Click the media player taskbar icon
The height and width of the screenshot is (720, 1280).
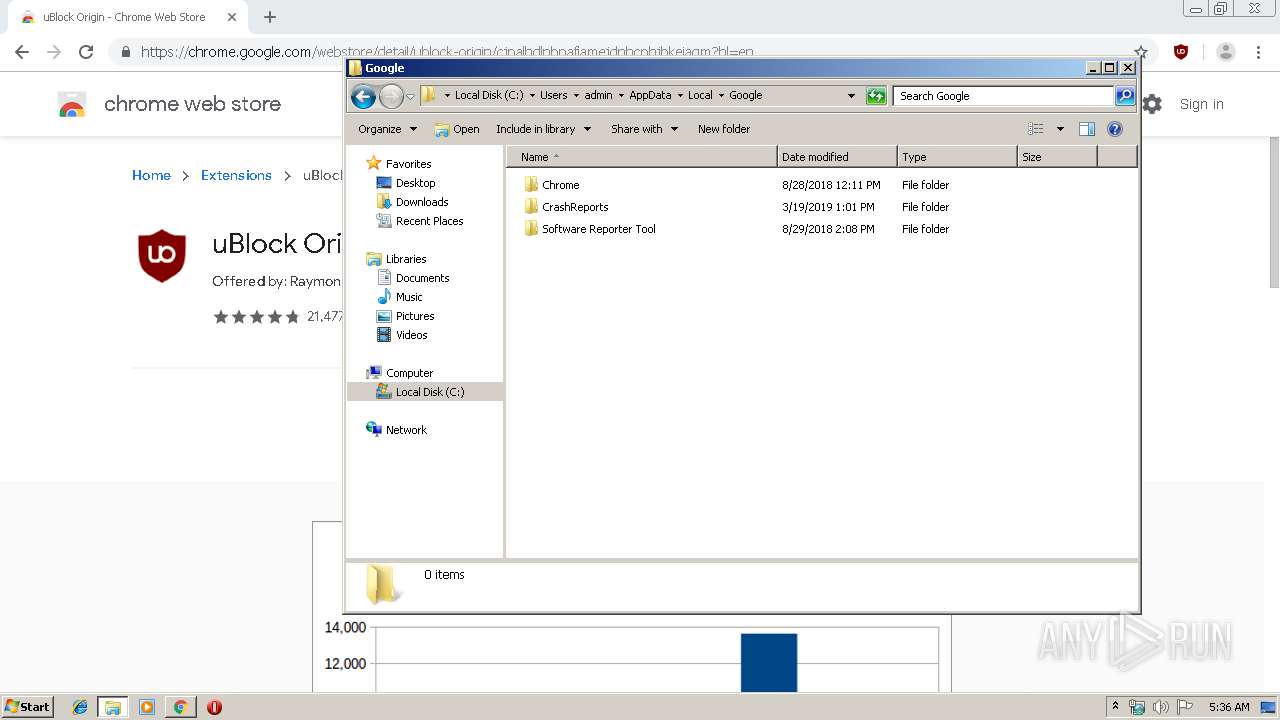tap(147, 707)
